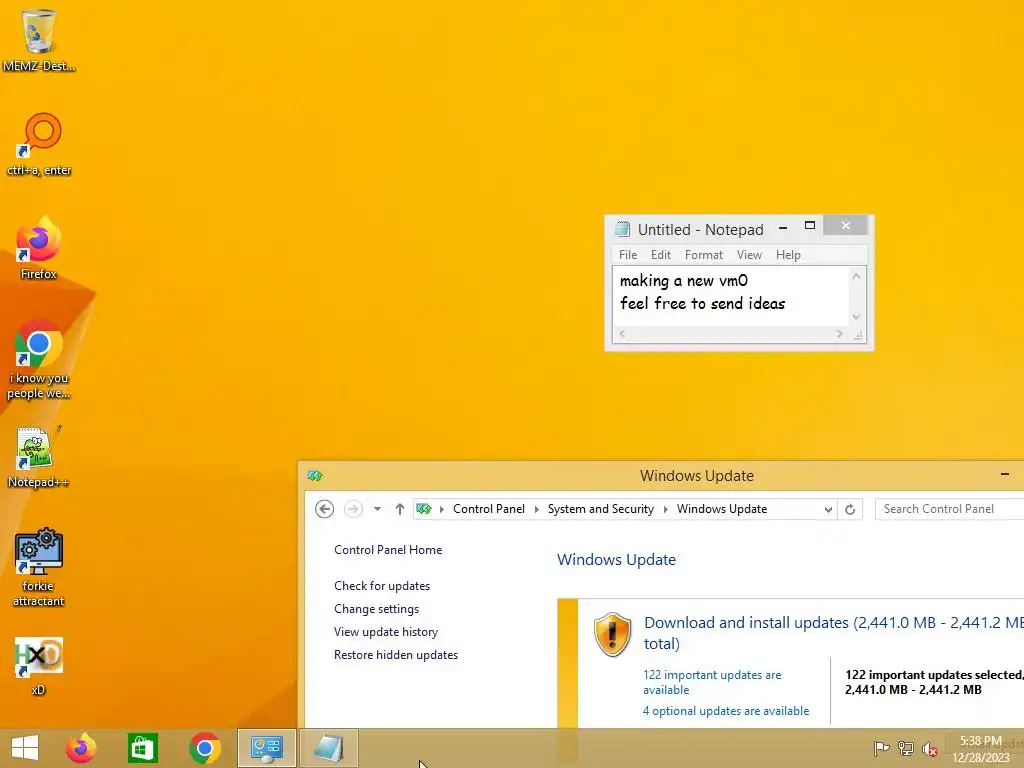Click Notepad vertical scrollbar up arrow
Viewport: 1024px width, 768px height.
(x=856, y=276)
